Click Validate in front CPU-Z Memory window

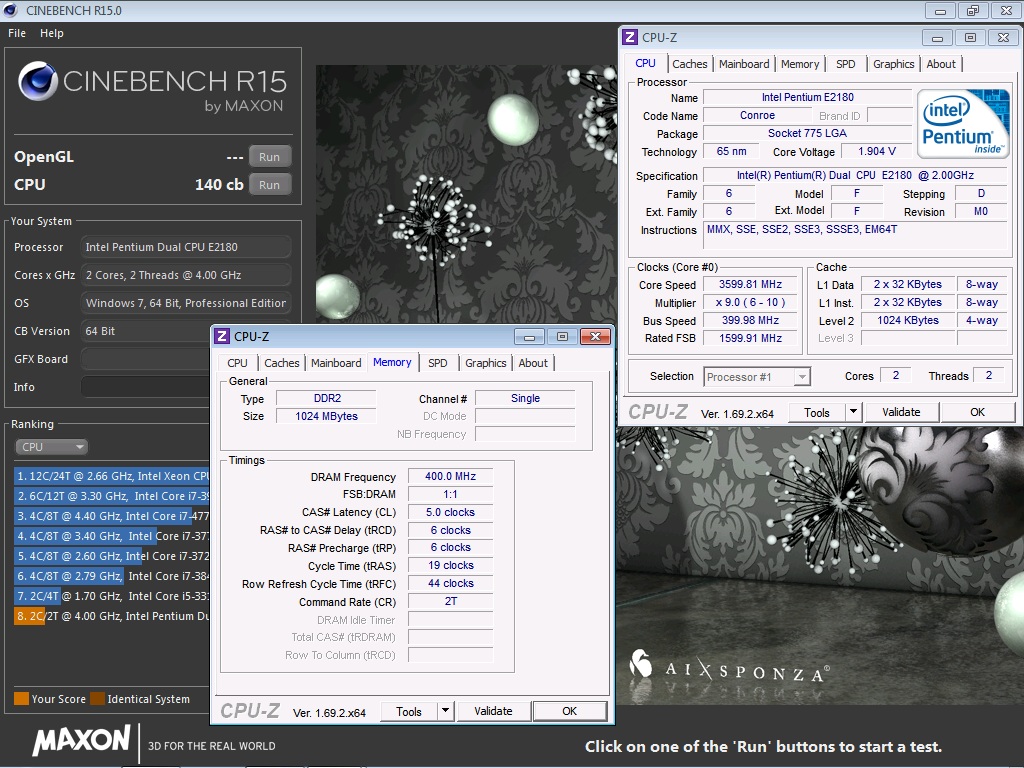click(493, 711)
